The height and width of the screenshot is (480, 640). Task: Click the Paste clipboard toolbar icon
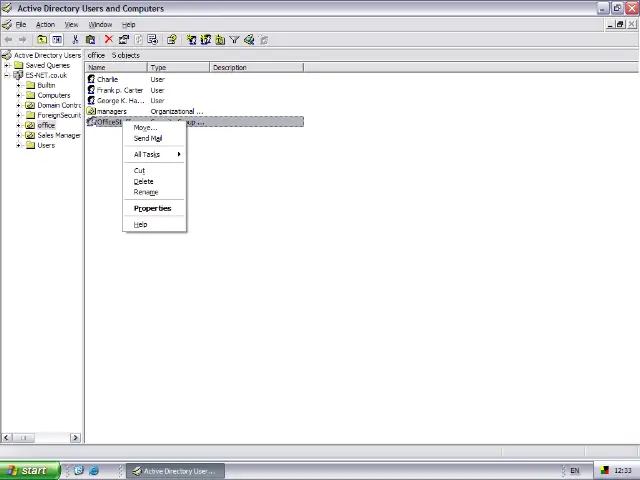[x=90, y=40]
